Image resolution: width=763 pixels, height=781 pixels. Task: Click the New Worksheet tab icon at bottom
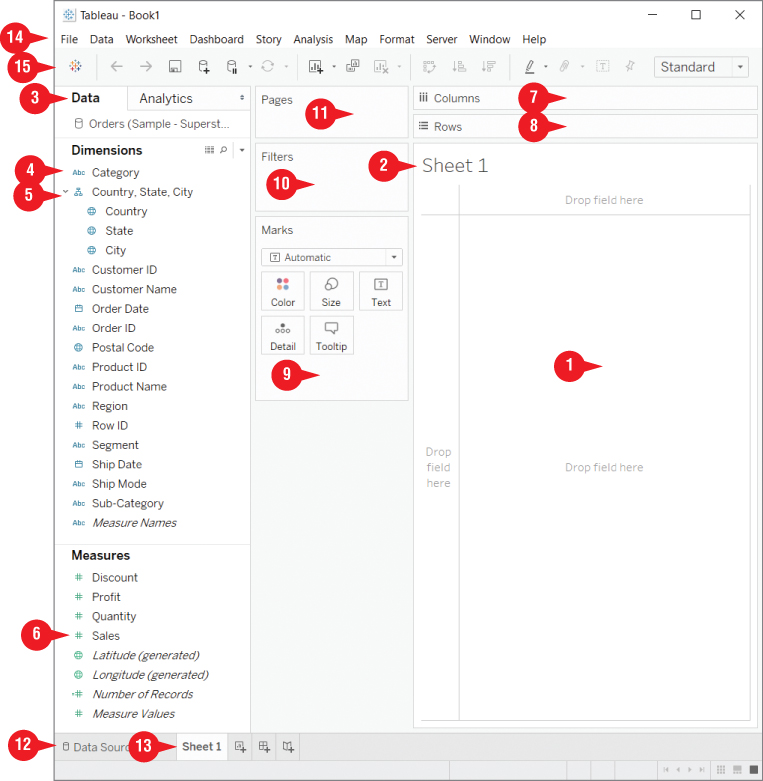240,747
